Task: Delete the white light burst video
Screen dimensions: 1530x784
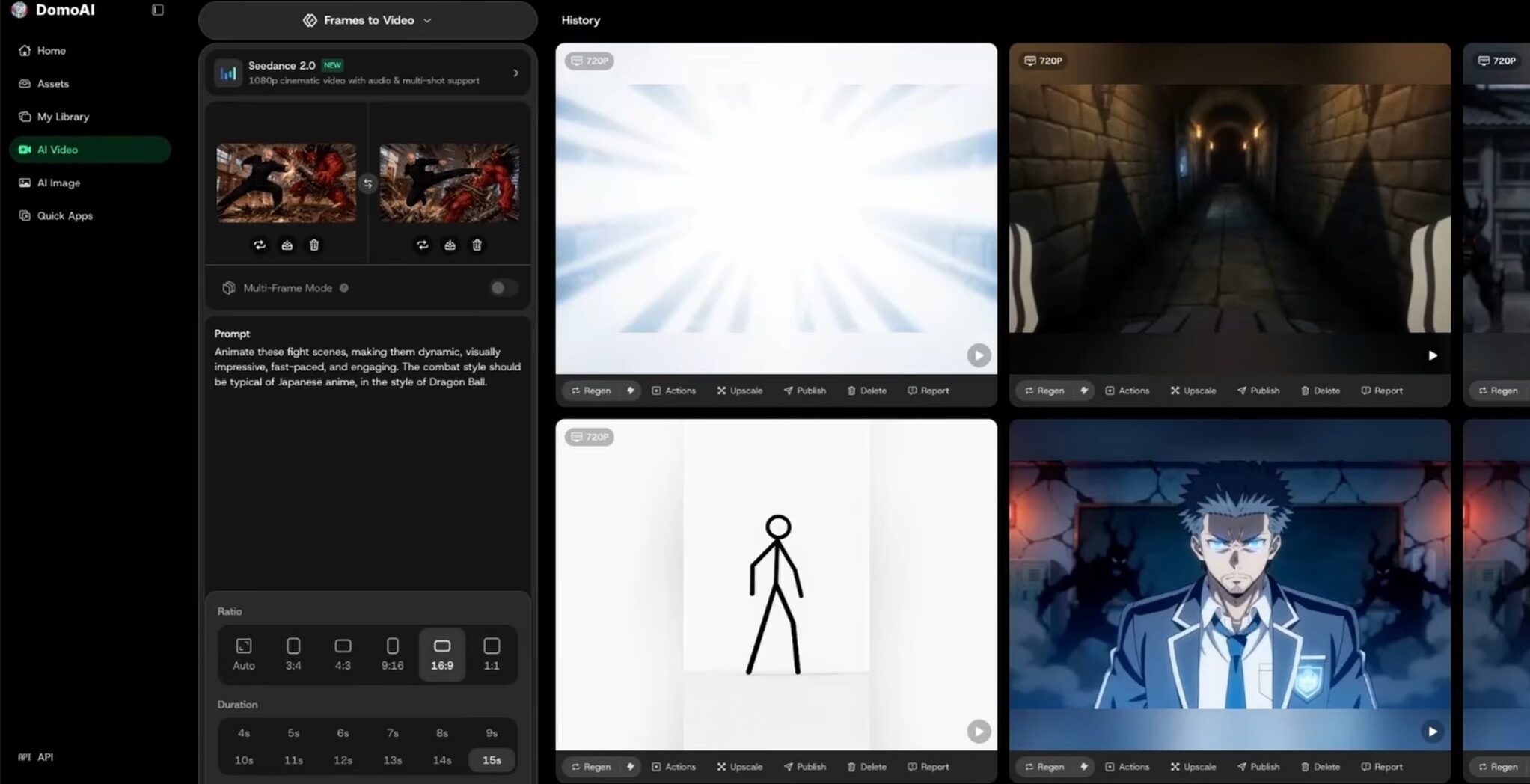Action: point(866,391)
